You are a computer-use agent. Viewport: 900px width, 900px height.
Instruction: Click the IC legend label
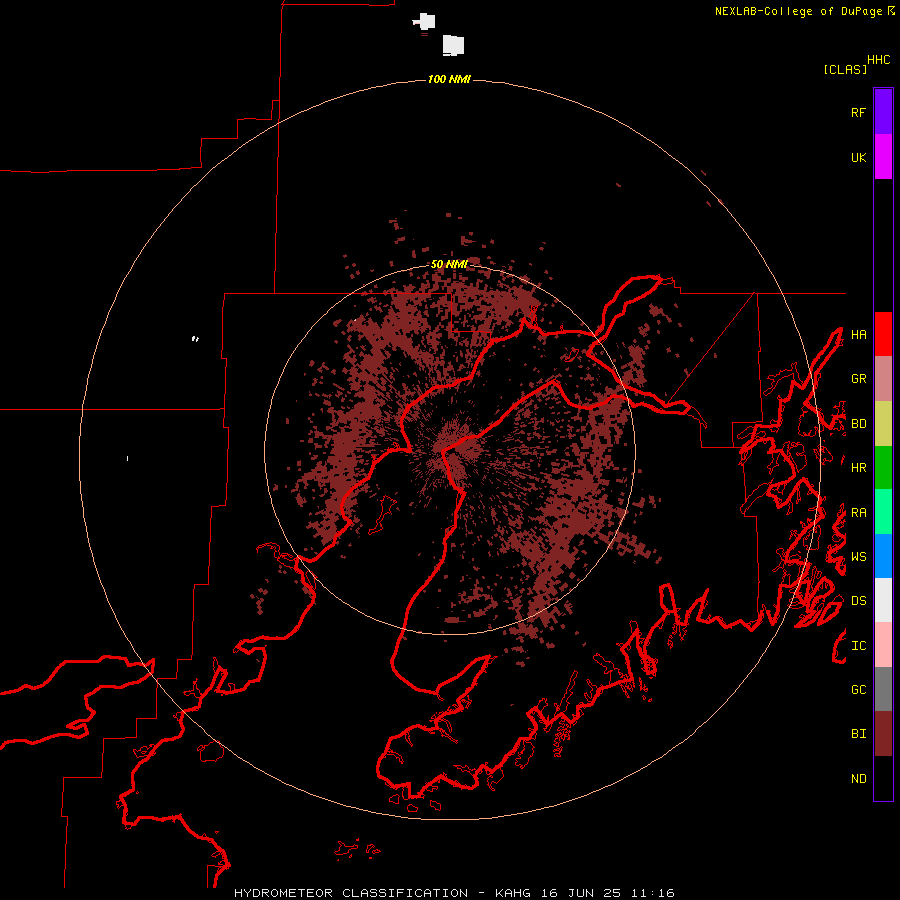(858, 646)
